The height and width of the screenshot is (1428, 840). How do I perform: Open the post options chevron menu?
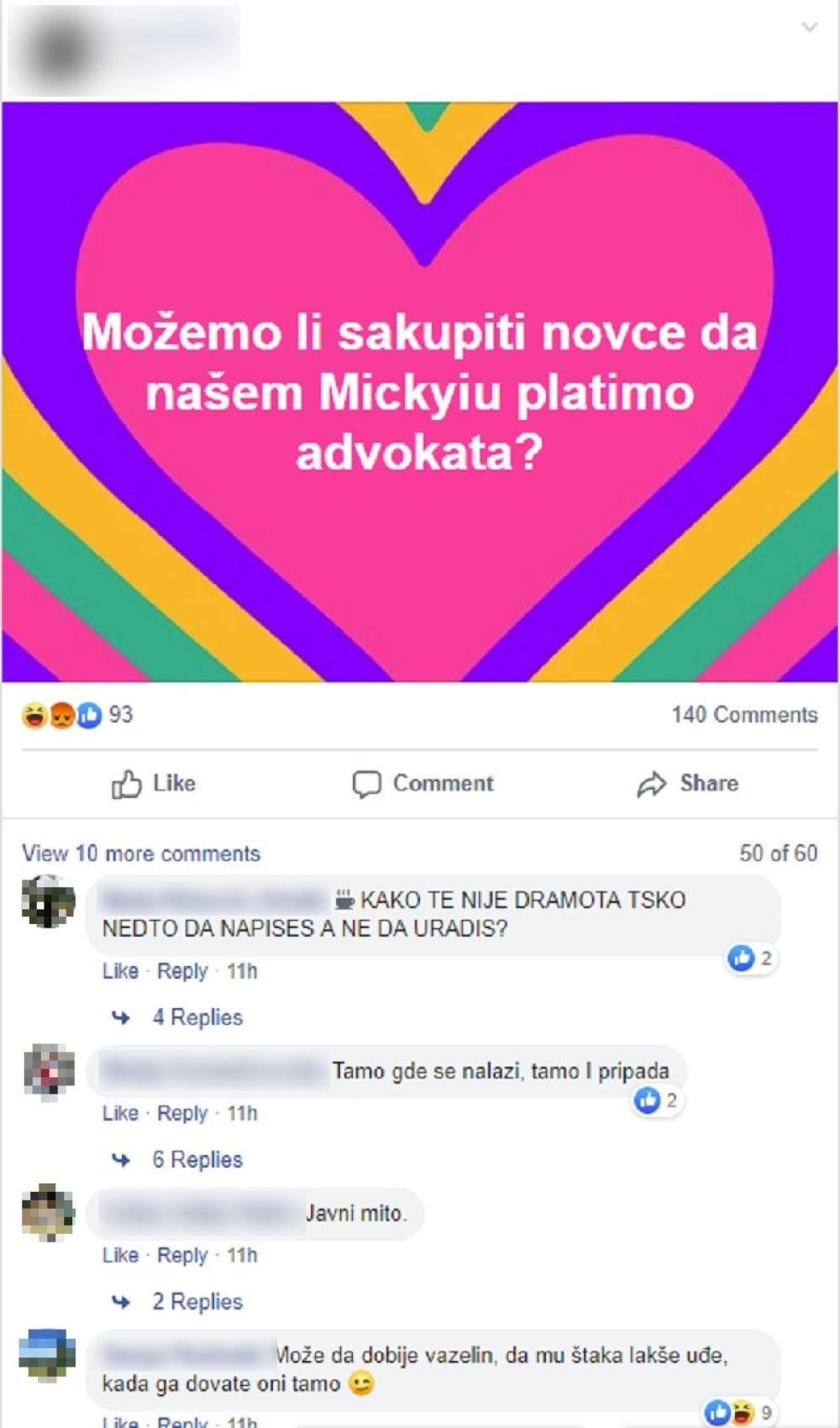click(810, 27)
